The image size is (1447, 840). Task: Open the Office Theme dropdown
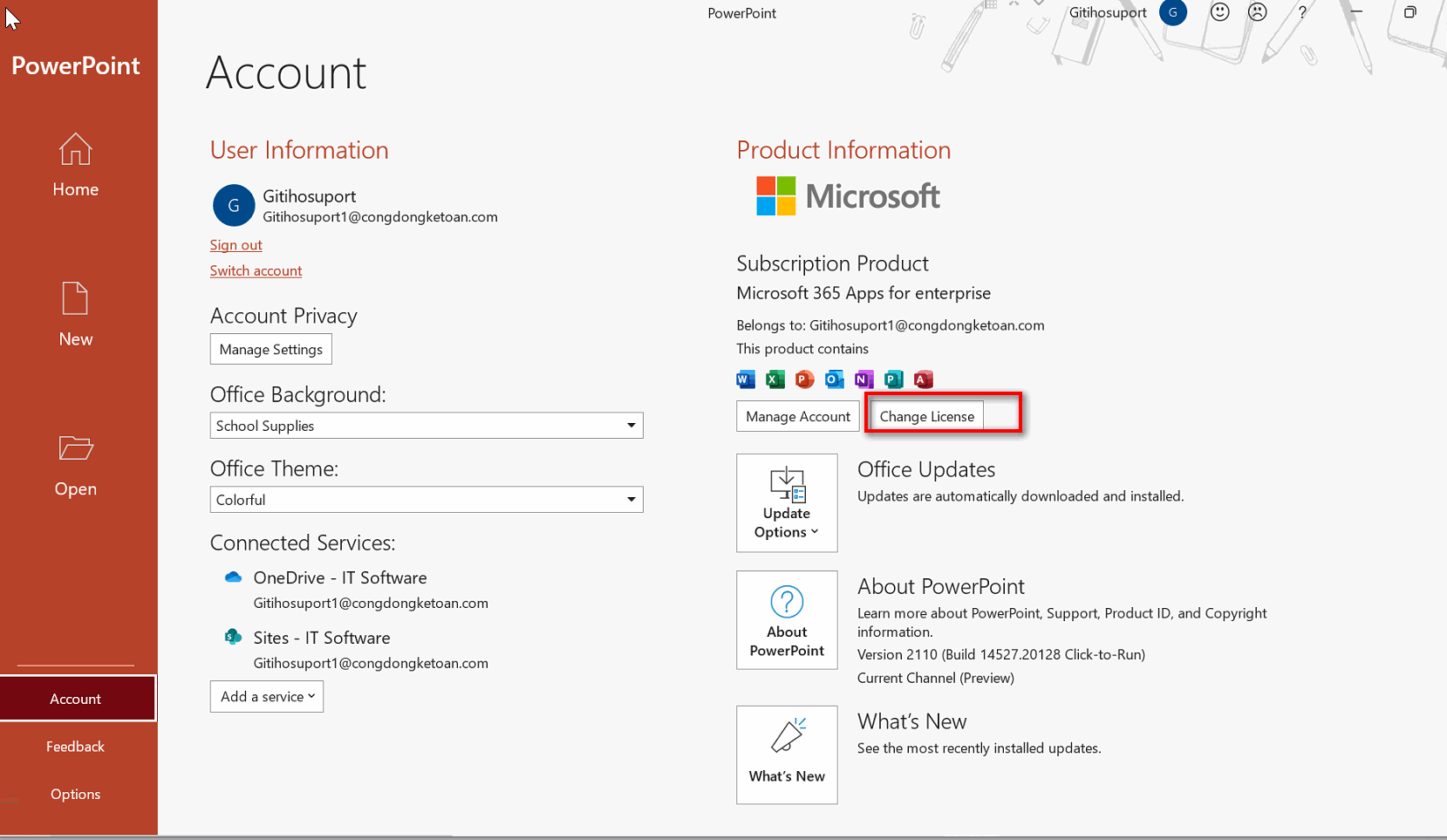[427, 500]
